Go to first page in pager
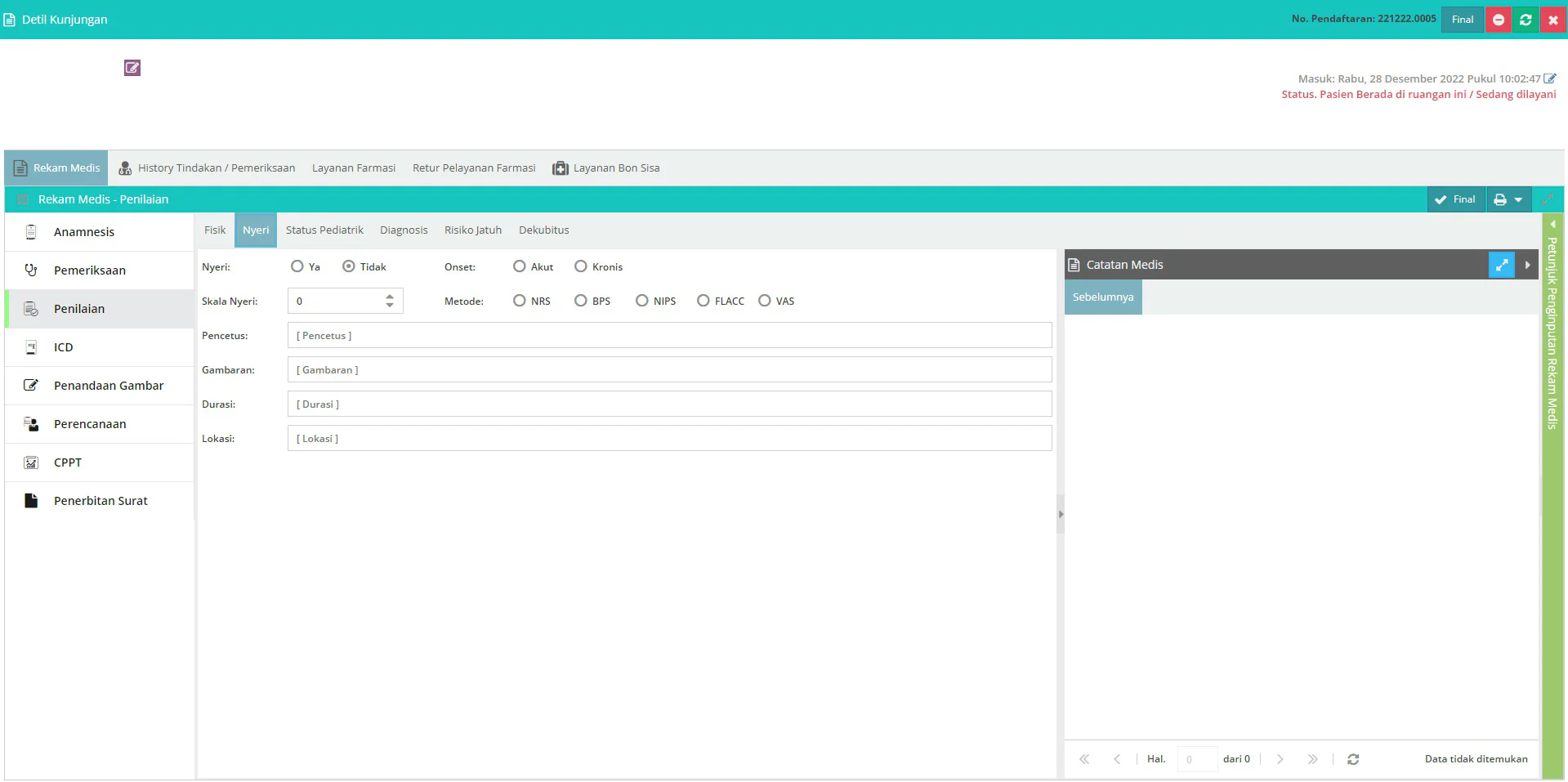 [1084, 759]
